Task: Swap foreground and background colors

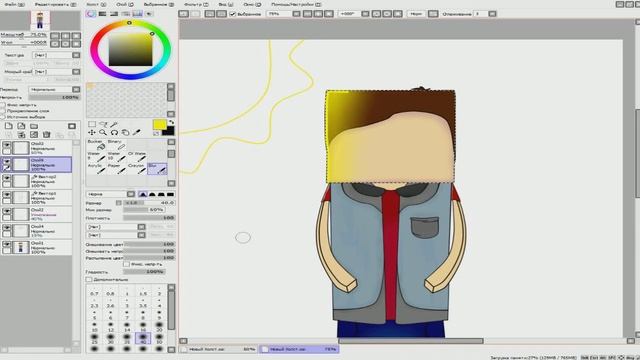Action: 171,122
